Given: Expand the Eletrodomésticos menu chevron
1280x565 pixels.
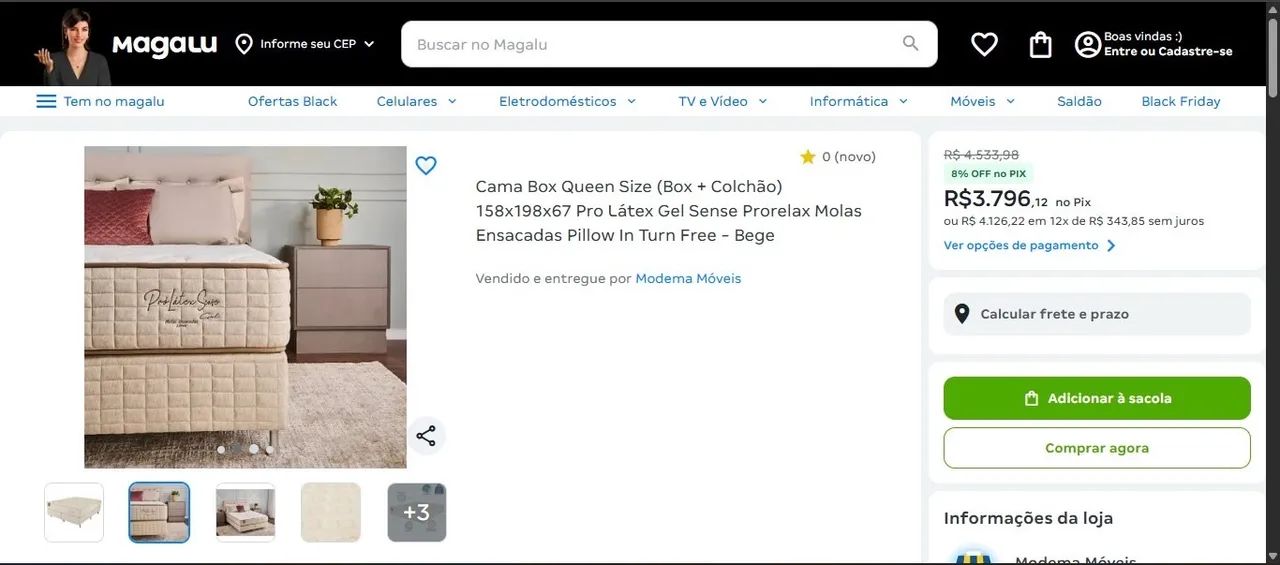Looking at the screenshot, I should point(631,101).
